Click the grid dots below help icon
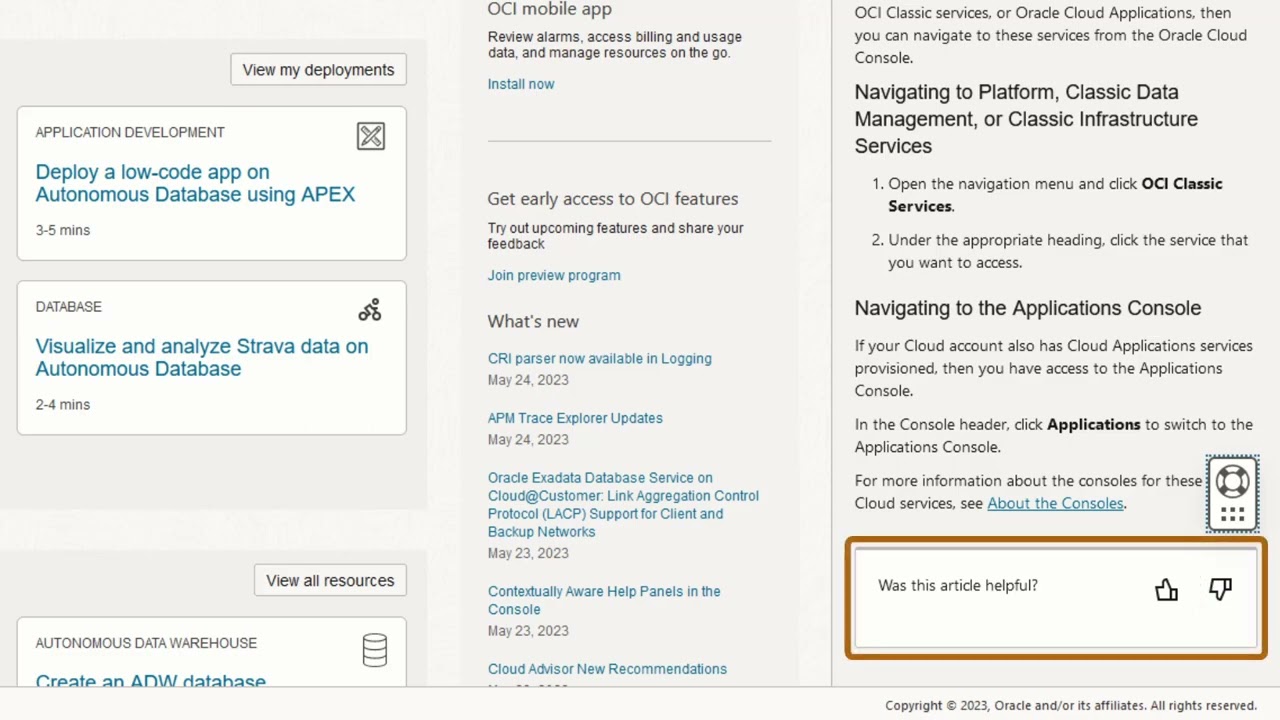Screen dimensions: 1280x720 [1232, 515]
